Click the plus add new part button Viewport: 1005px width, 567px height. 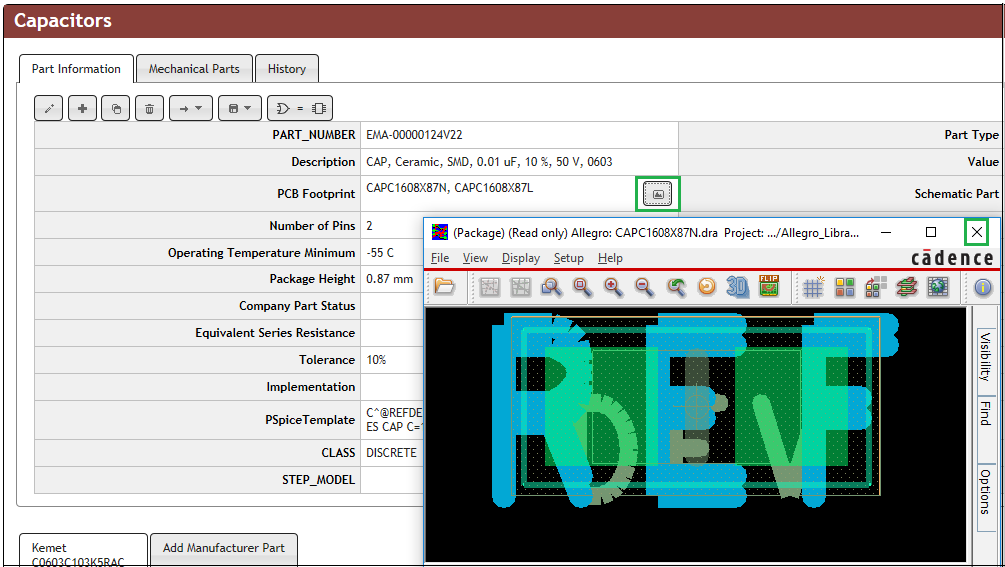pos(82,108)
